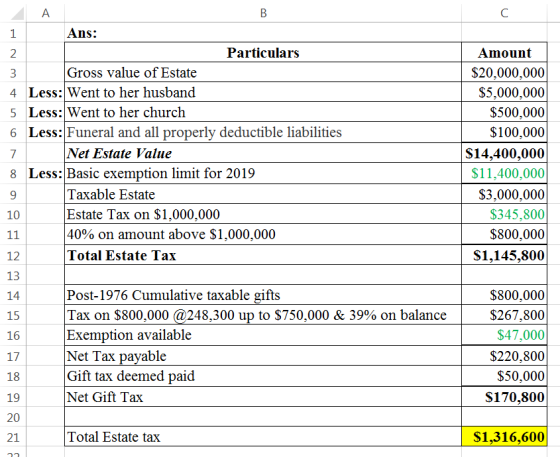Select the Net Gift Tax cell

[x=263, y=397]
